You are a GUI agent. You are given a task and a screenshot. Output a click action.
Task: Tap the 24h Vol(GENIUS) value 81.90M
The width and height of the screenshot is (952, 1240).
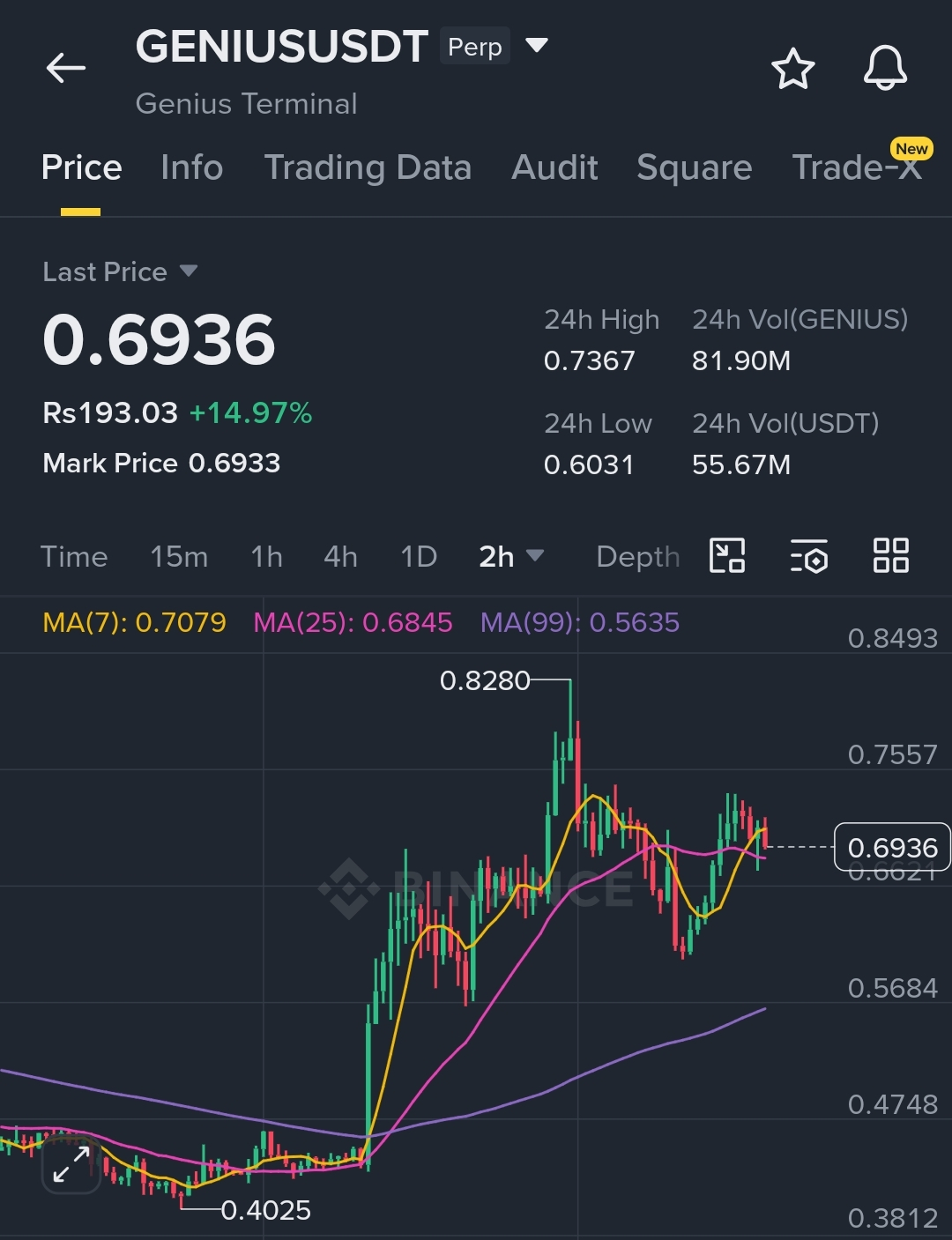741,360
